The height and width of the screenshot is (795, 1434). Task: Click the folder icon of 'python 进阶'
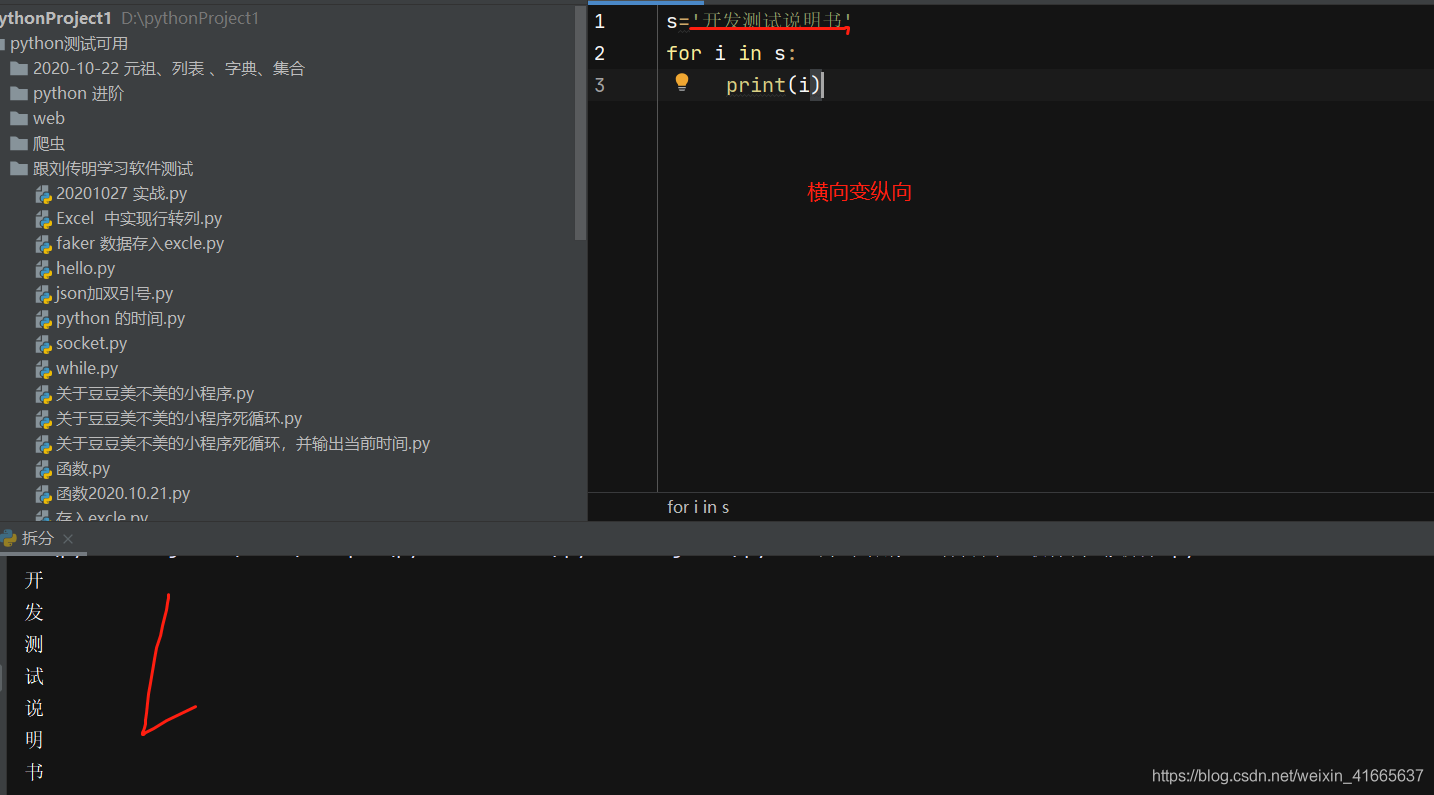(x=18, y=93)
